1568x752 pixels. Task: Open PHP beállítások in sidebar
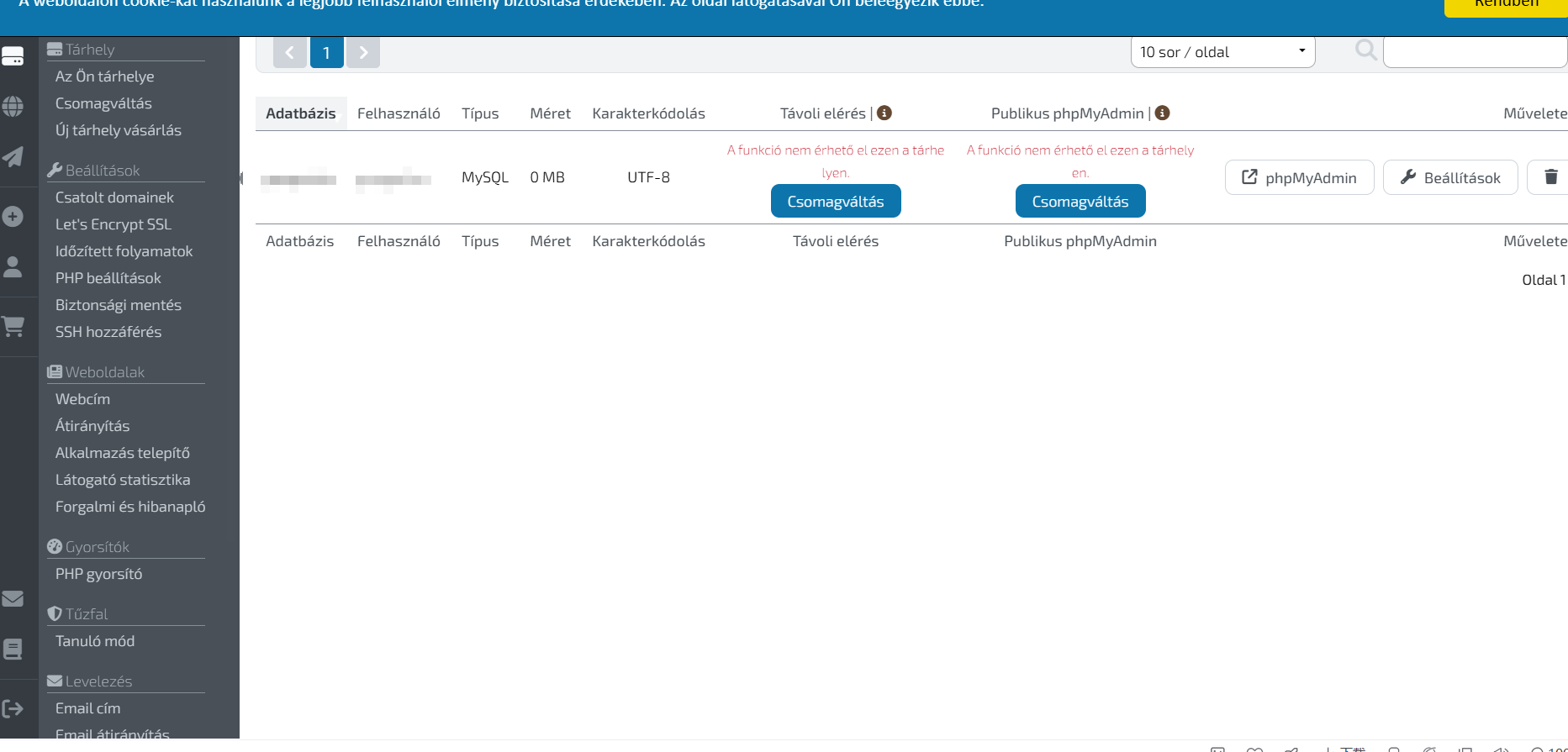(x=108, y=278)
